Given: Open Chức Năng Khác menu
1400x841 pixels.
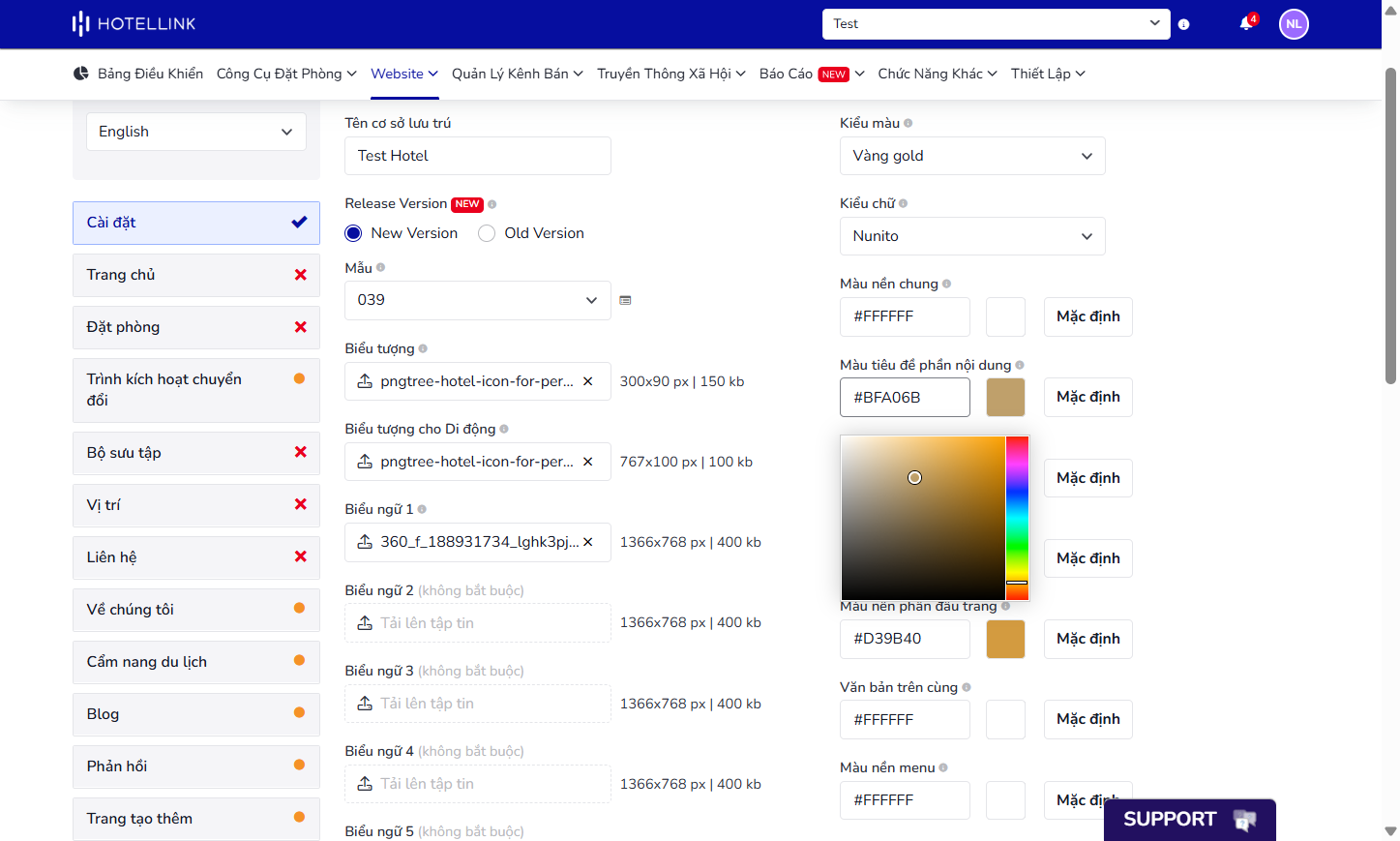Looking at the screenshot, I should tap(938, 74).
